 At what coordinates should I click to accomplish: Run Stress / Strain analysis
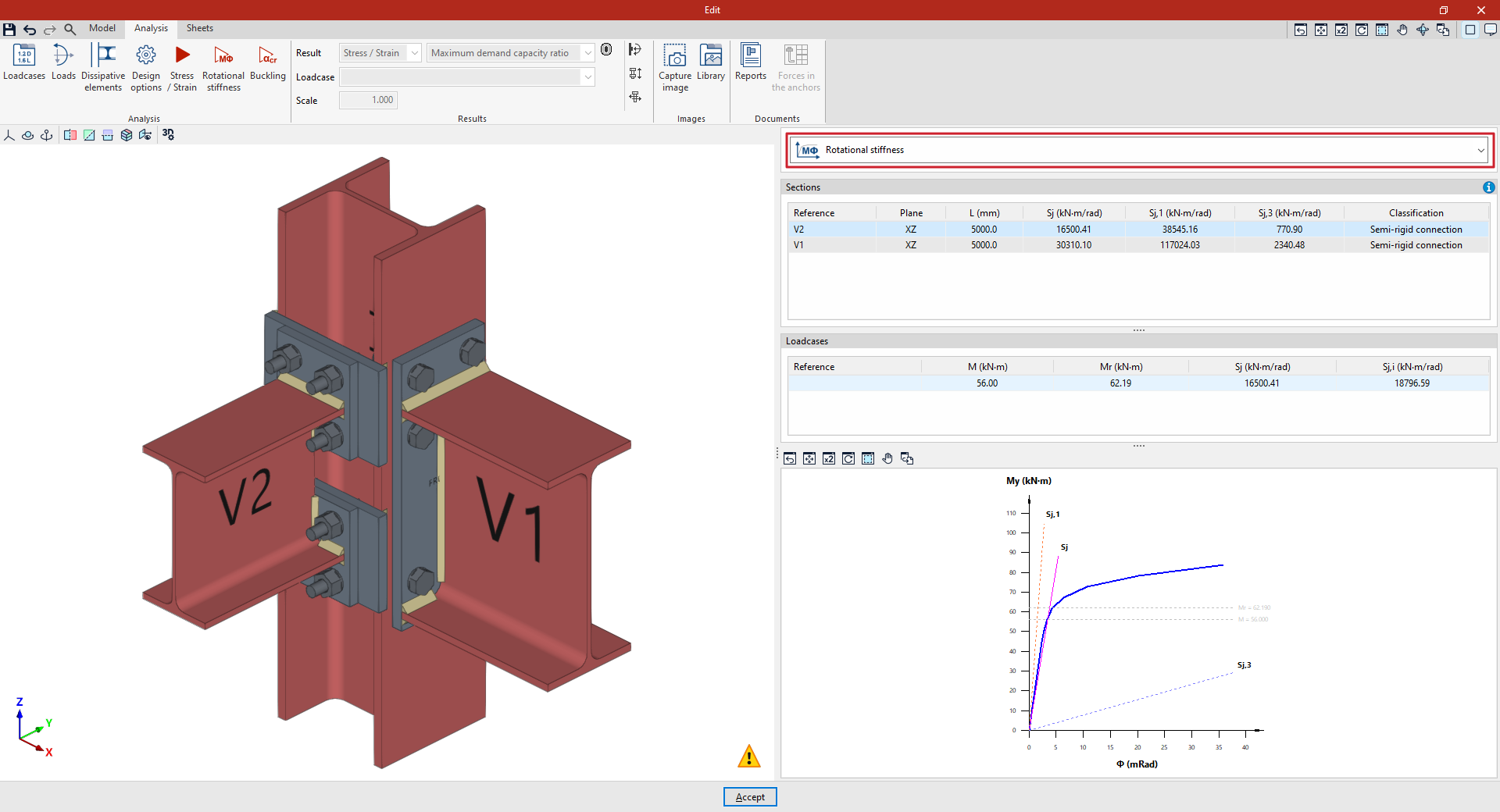click(182, 68)
